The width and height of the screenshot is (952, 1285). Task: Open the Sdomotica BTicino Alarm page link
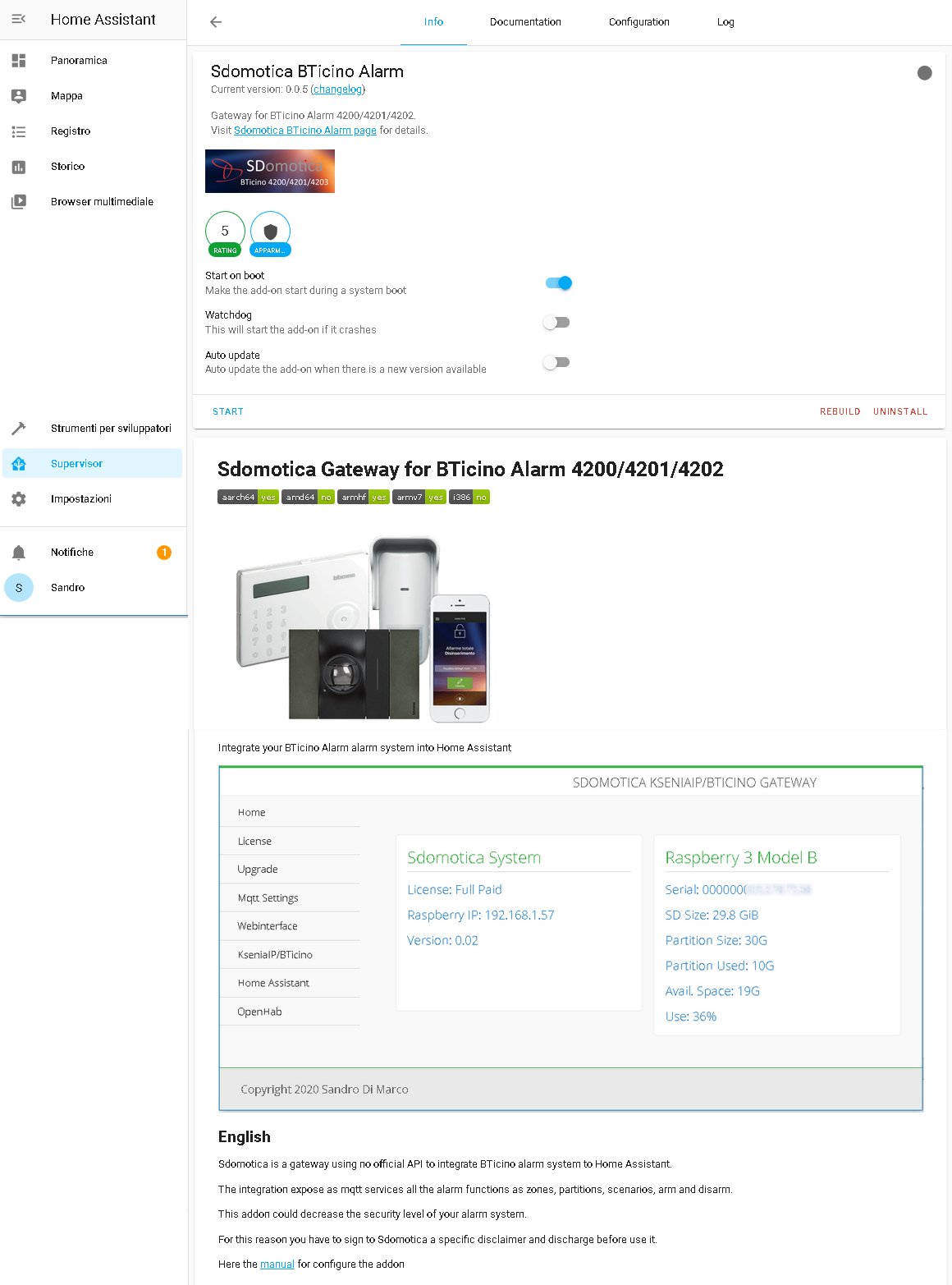pyautogui.click(x=305, y=131)
